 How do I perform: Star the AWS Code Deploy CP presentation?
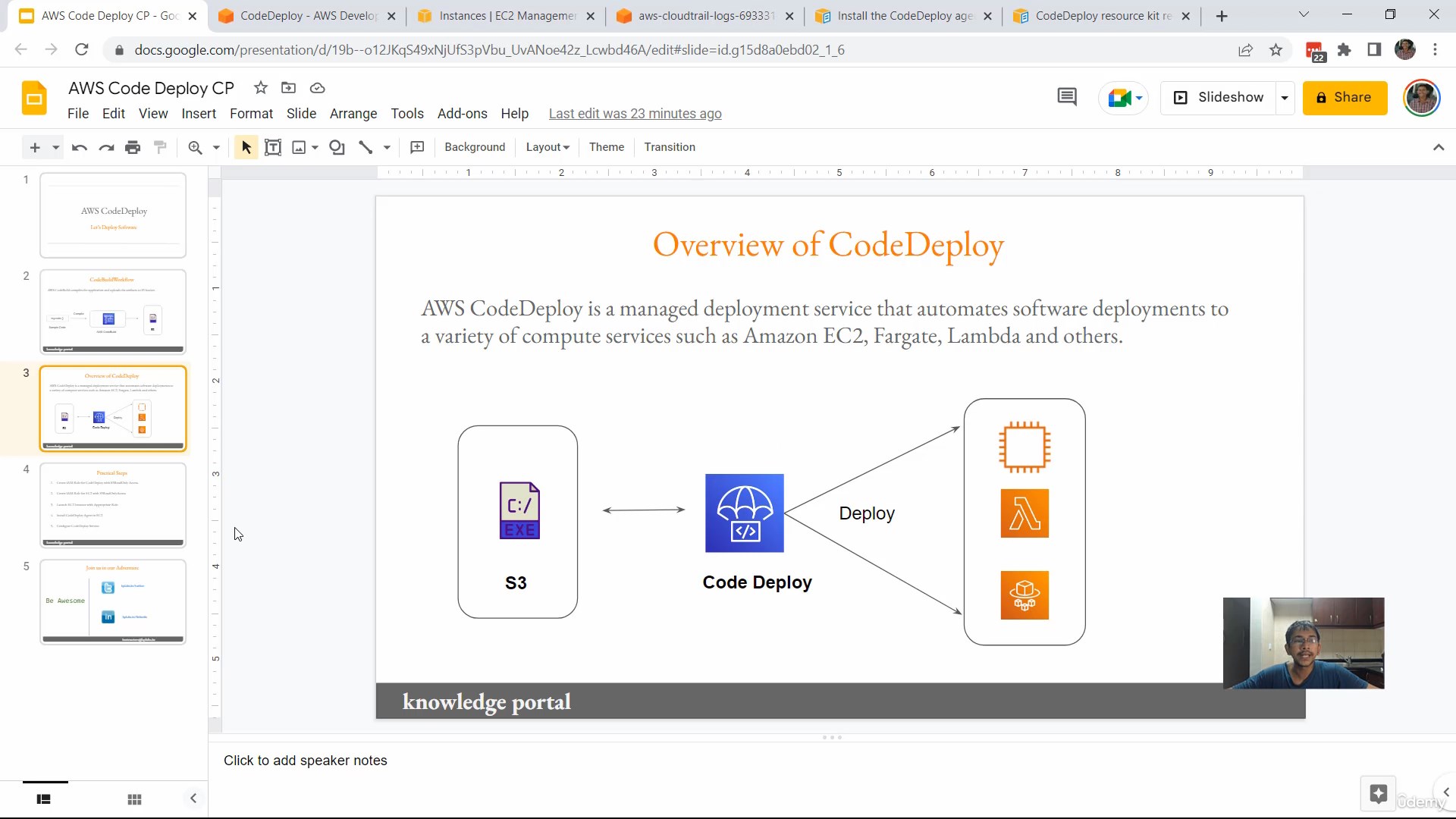[261, 88]
